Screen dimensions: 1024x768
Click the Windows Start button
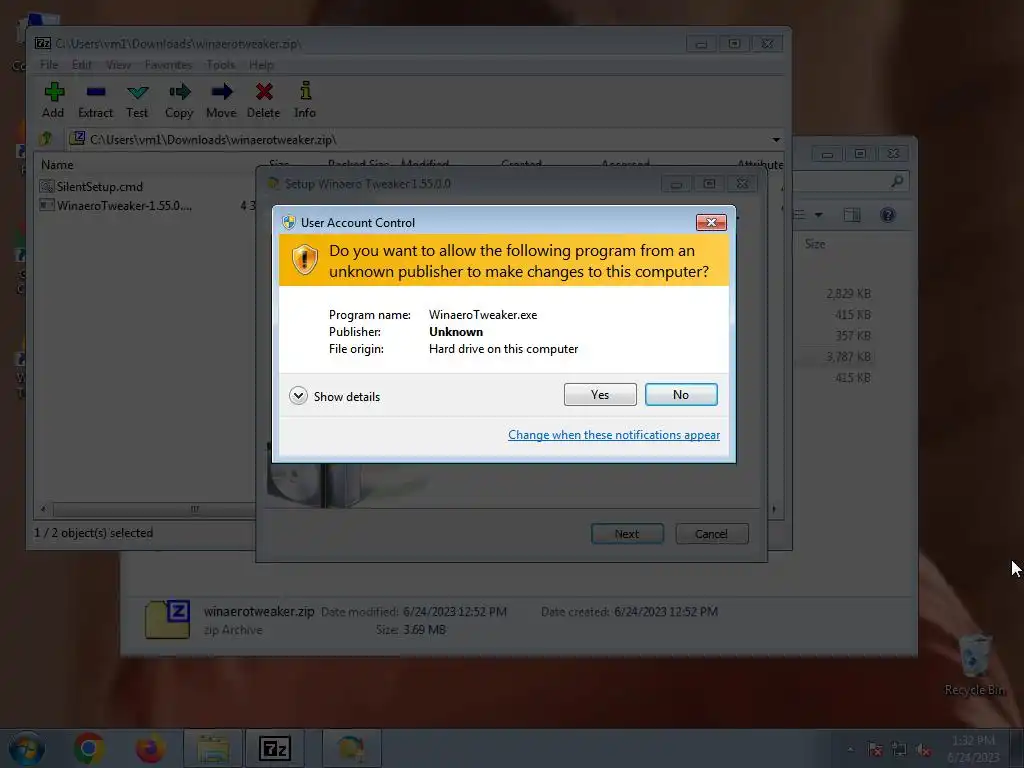click(x=27, y=748)
